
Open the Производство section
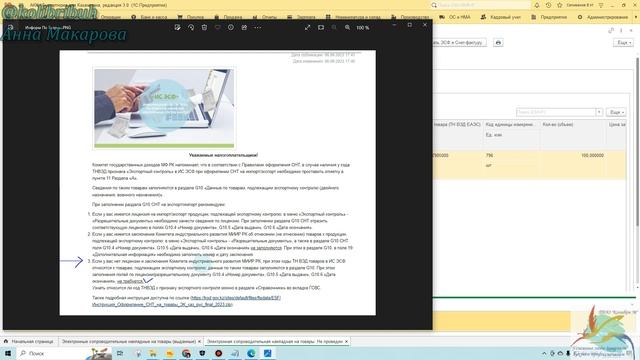(x=410, y=17)
